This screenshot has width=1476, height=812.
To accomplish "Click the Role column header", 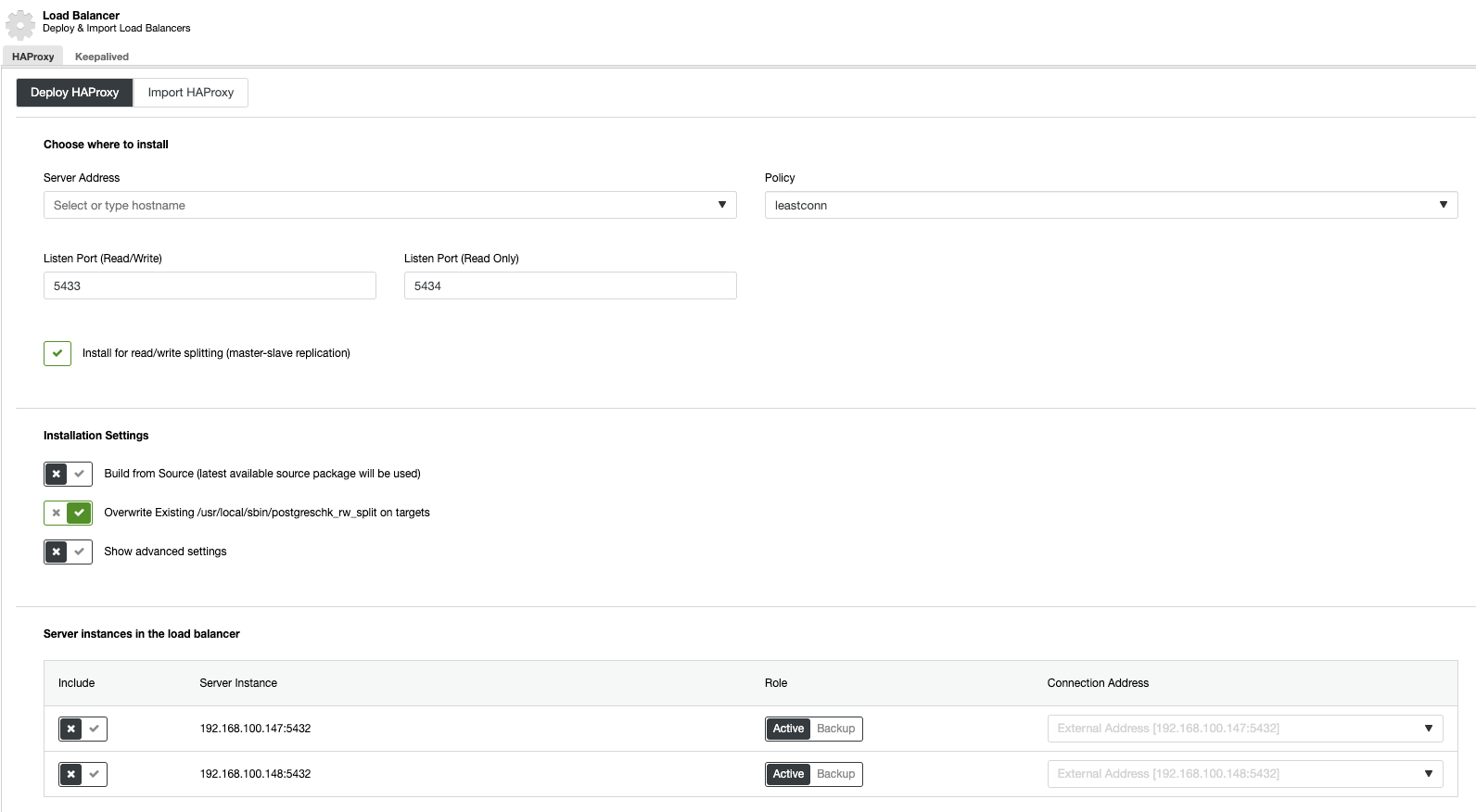I will click(776, 683).
